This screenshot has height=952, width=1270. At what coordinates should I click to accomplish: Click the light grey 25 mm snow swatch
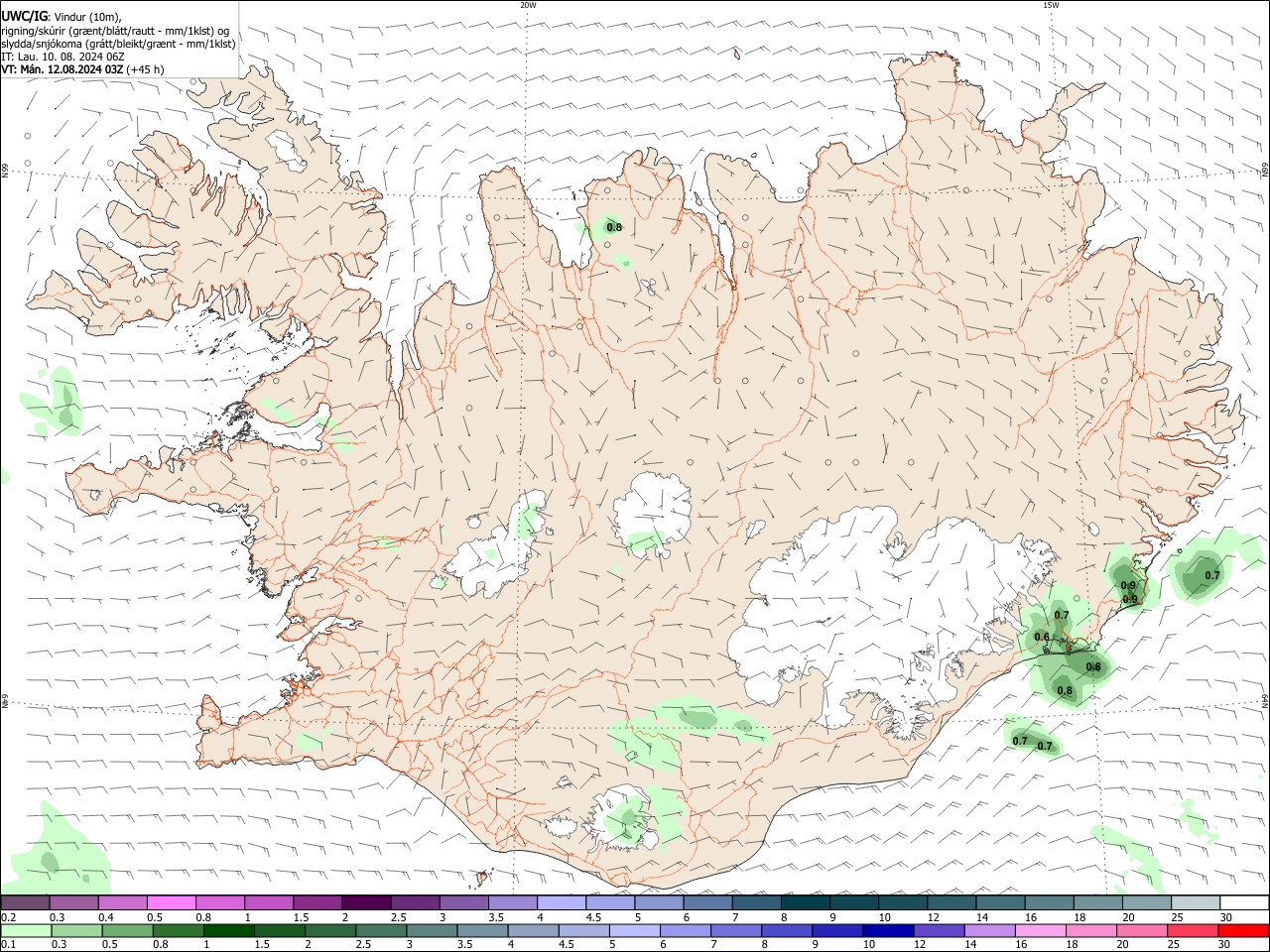click(x=1195, y=903)
